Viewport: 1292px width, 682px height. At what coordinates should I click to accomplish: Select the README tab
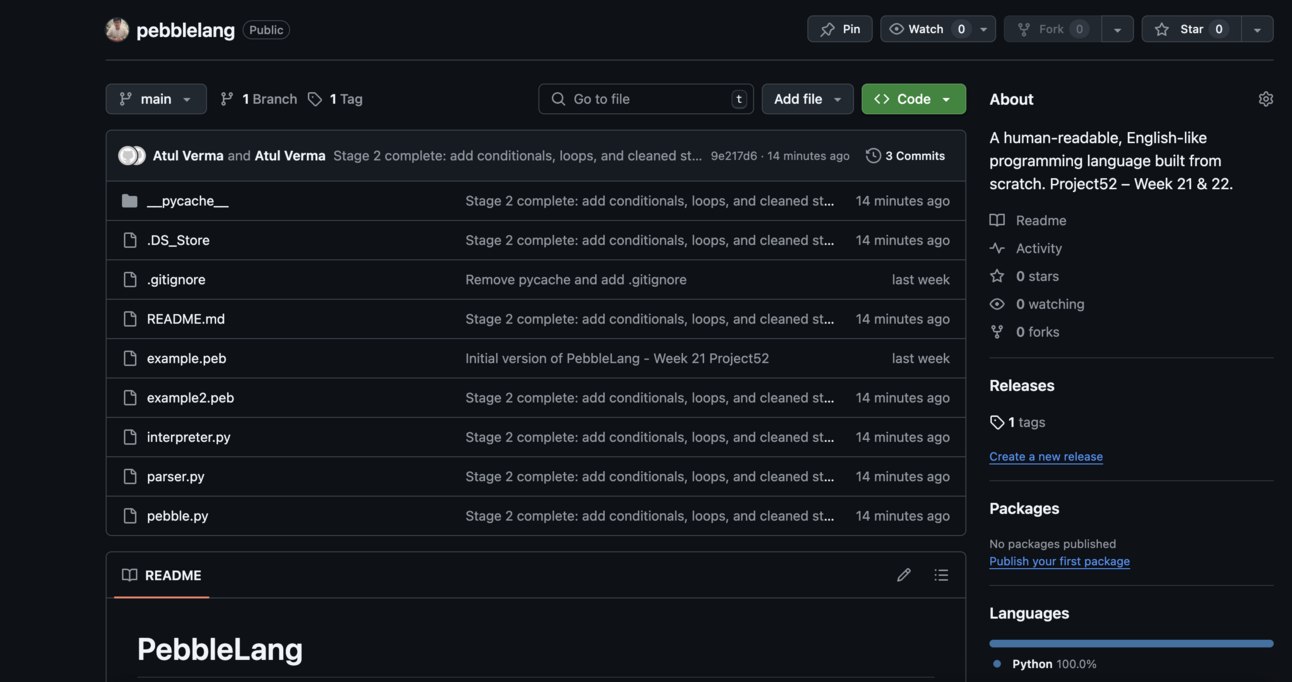162,575
